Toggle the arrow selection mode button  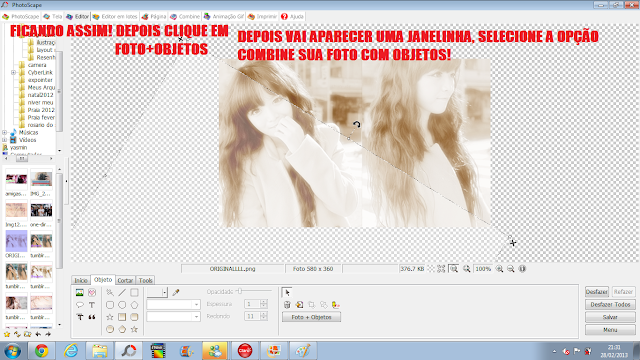(x=287, y=292)
